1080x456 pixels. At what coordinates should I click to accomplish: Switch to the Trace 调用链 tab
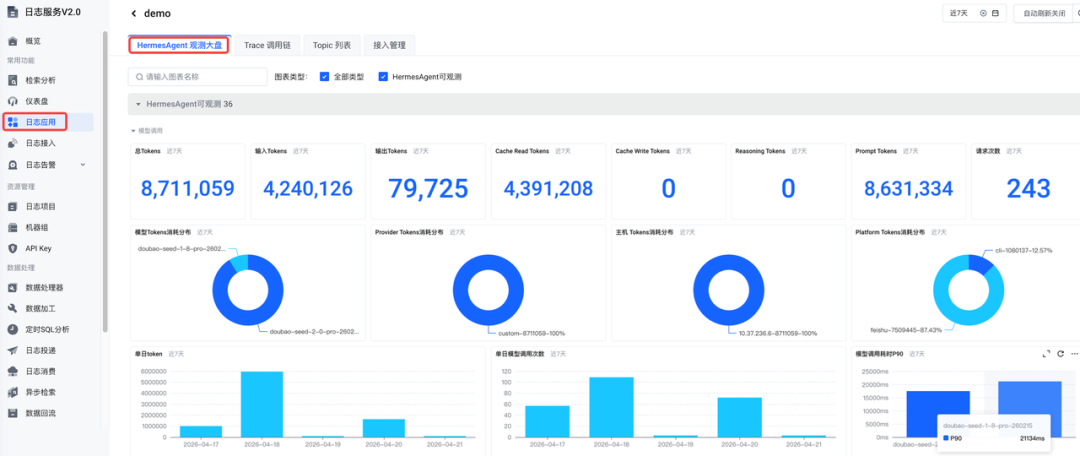(267, 45)
